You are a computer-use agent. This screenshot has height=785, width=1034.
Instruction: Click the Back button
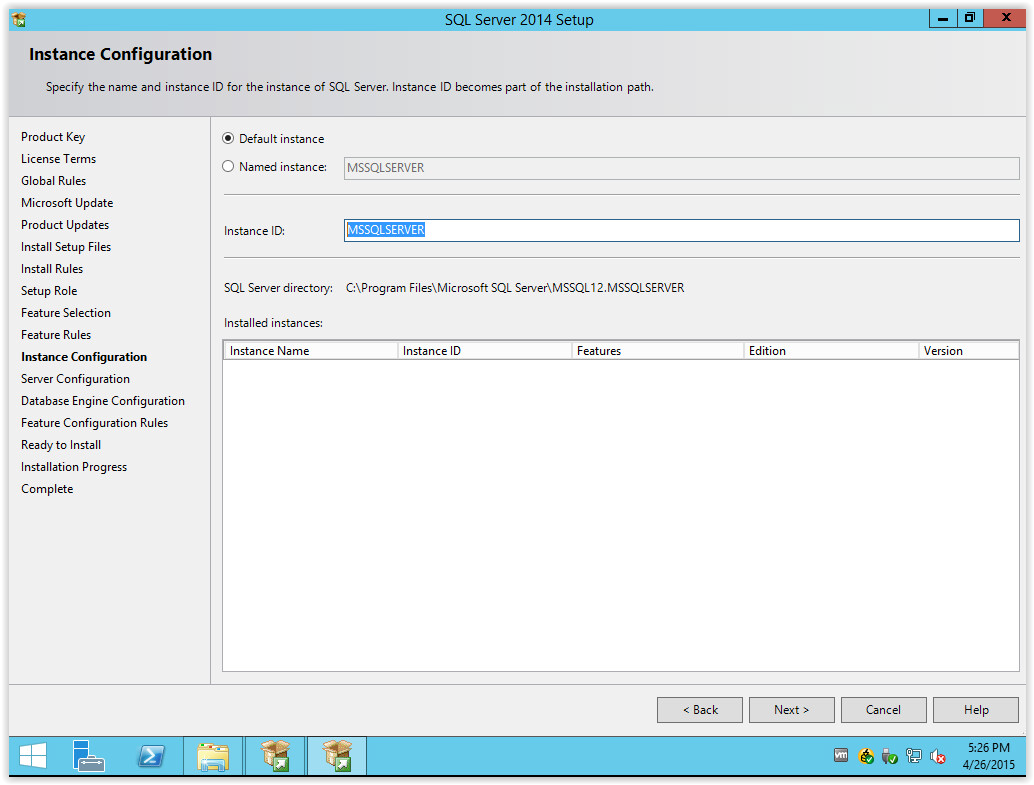click(x=700, y=710)
